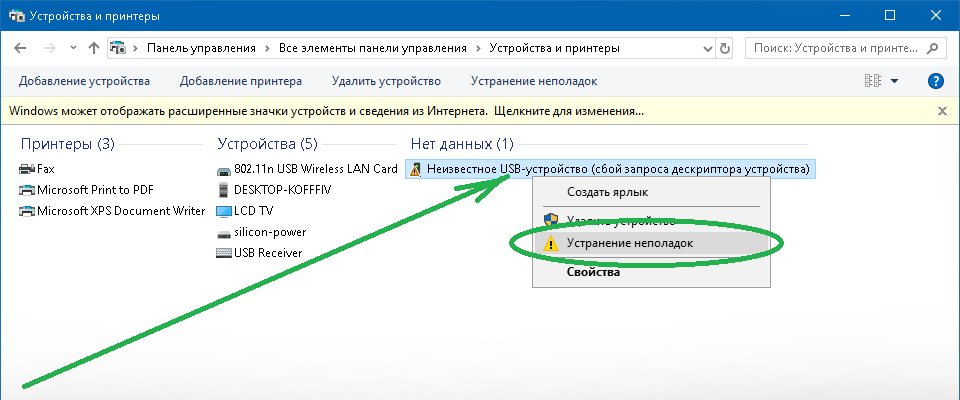Open dropdown after Панель управления breadcrumb

click(x=267, y=48)
